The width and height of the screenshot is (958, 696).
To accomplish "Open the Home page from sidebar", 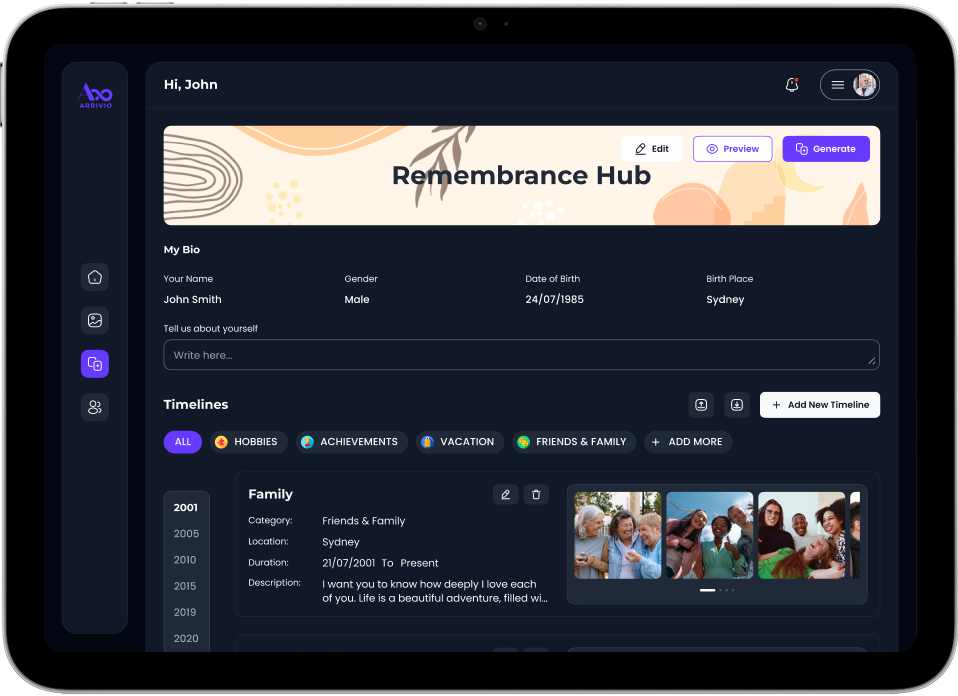I will coord(95,277).
